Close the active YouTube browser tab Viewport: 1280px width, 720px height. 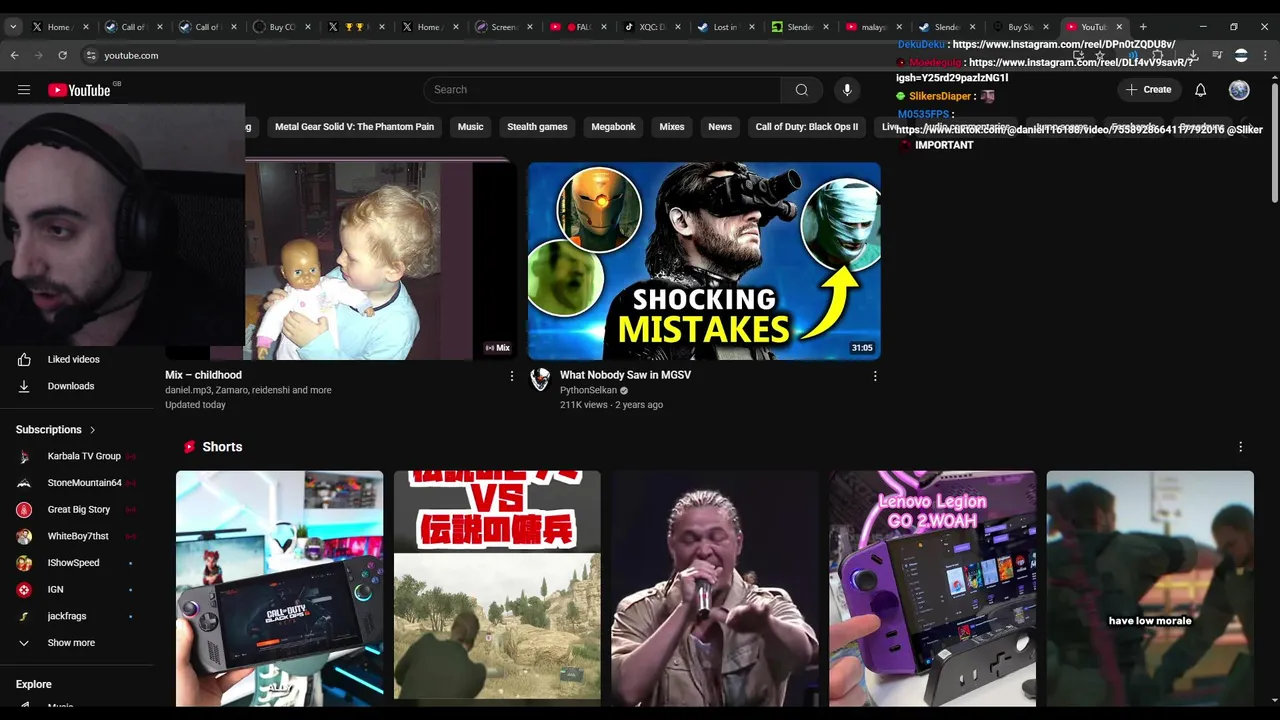click(x=1119, y=27)
